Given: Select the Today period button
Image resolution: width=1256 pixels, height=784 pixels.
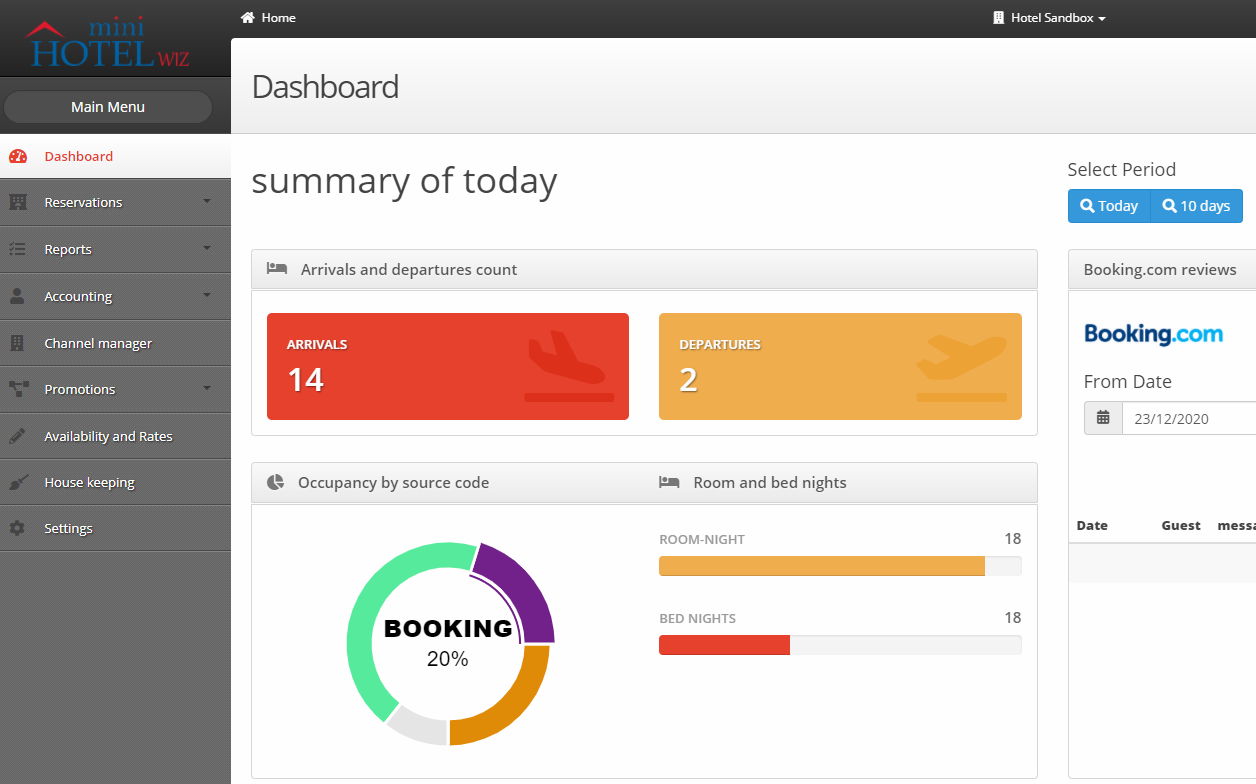Looking at the screenshot, I should pos(1109,206).
